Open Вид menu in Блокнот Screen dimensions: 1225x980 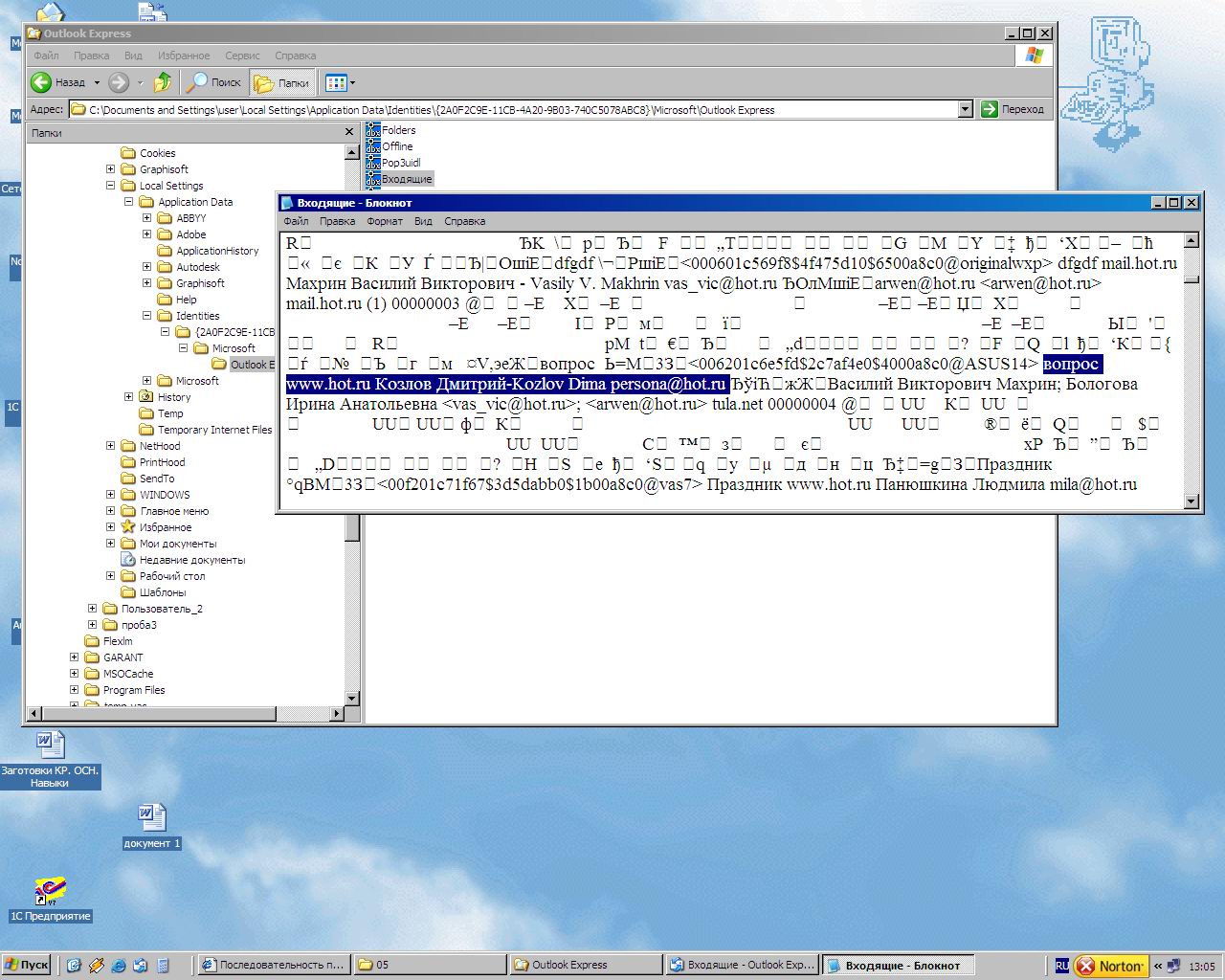(423, 221)
